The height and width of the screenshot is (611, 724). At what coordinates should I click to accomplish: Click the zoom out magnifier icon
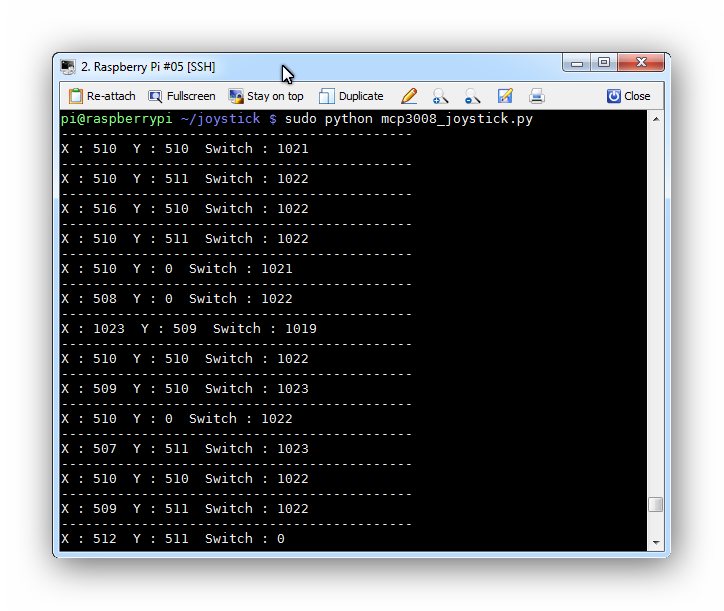click(x=472, y=96)
